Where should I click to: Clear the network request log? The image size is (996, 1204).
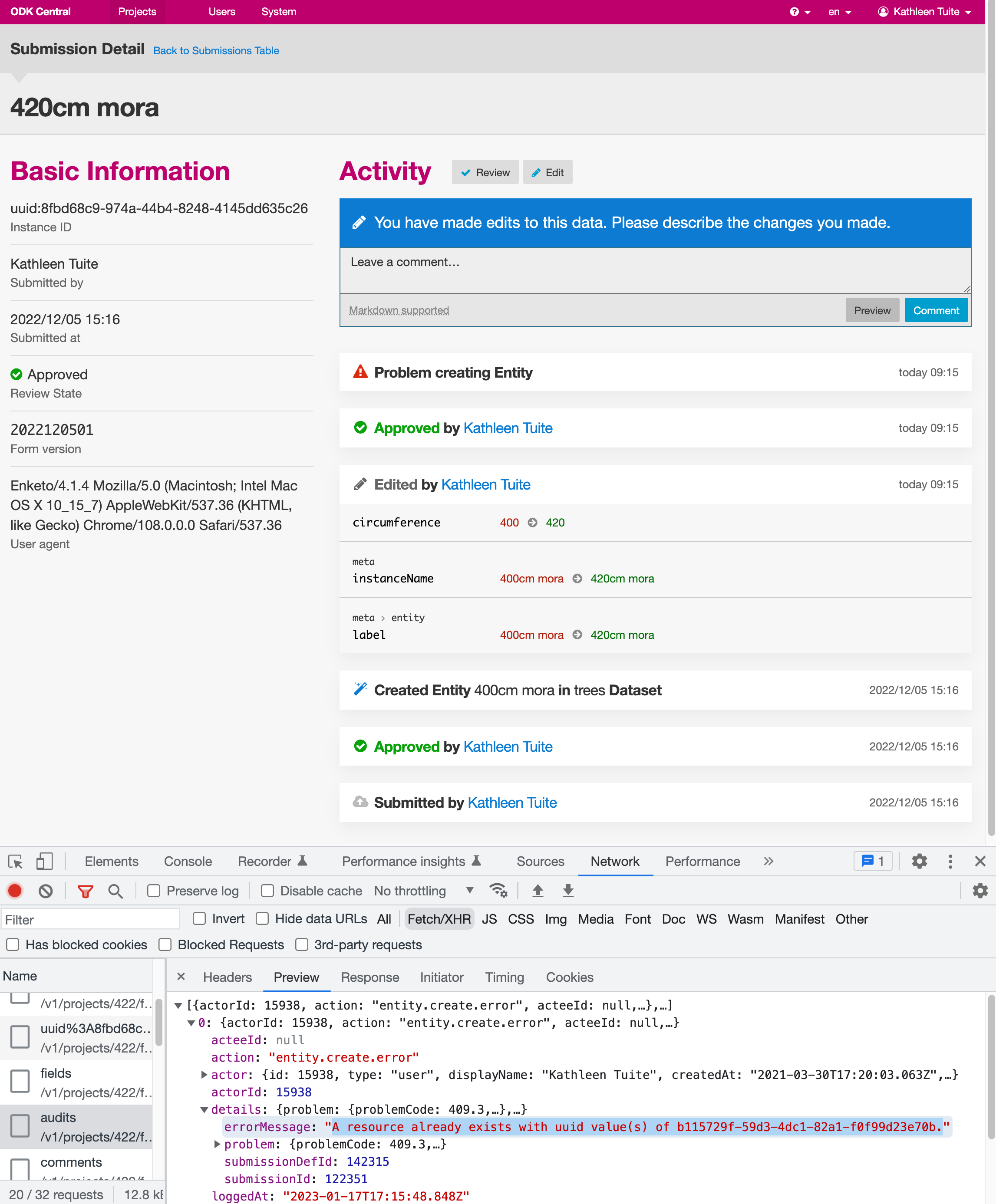(x=45, y=890)
